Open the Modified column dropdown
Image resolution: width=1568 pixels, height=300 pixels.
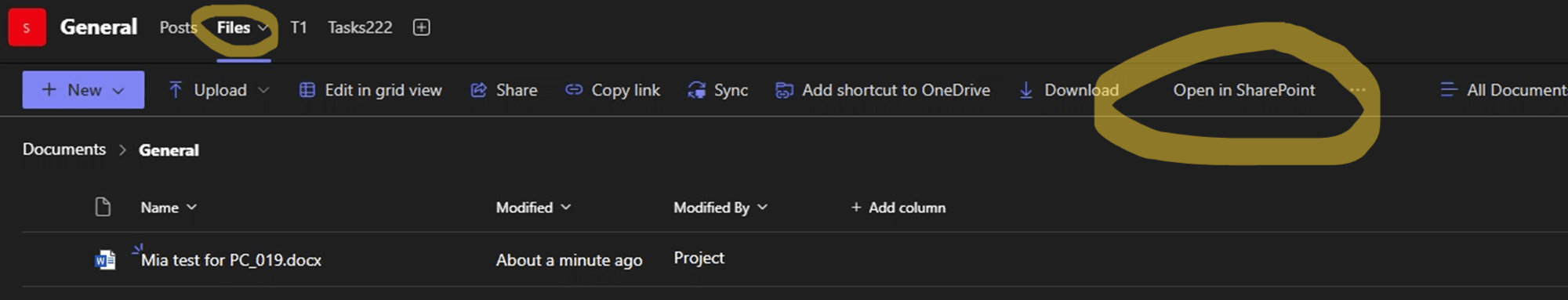[x=534, y=208]
